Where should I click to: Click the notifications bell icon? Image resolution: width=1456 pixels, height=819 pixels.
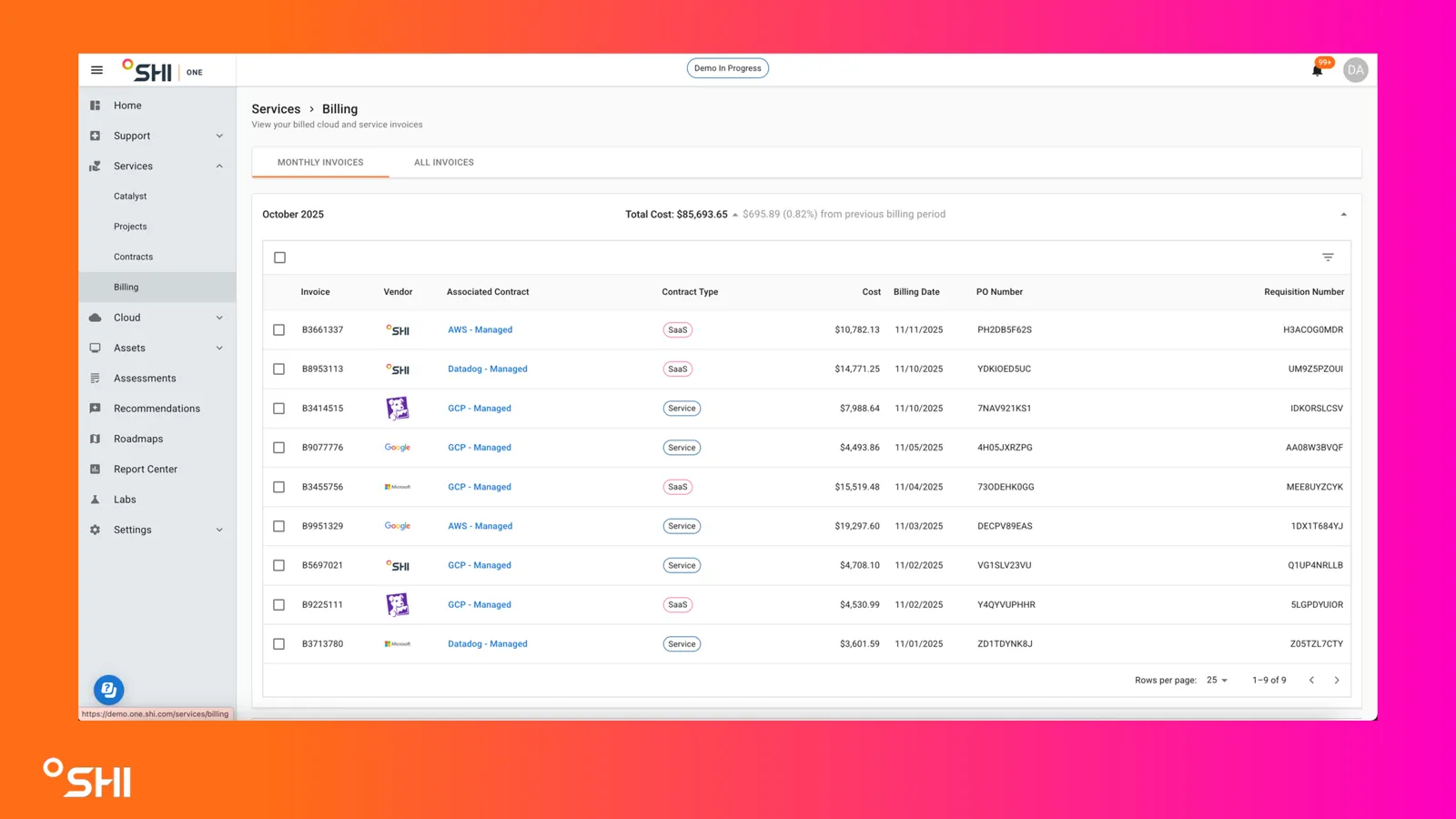tap(1317, 71)
